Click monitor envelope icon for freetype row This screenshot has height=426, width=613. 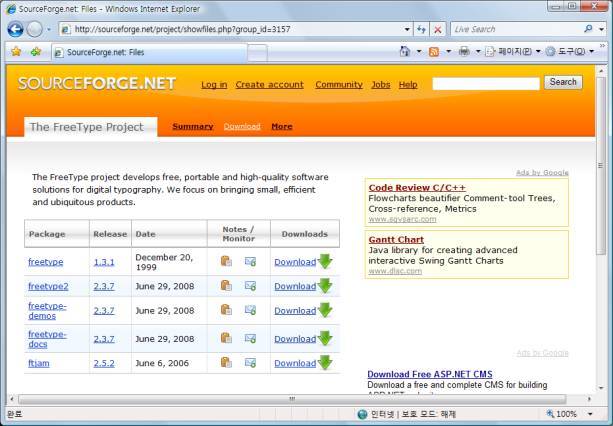pyautogui.click(x=250, y=261)
